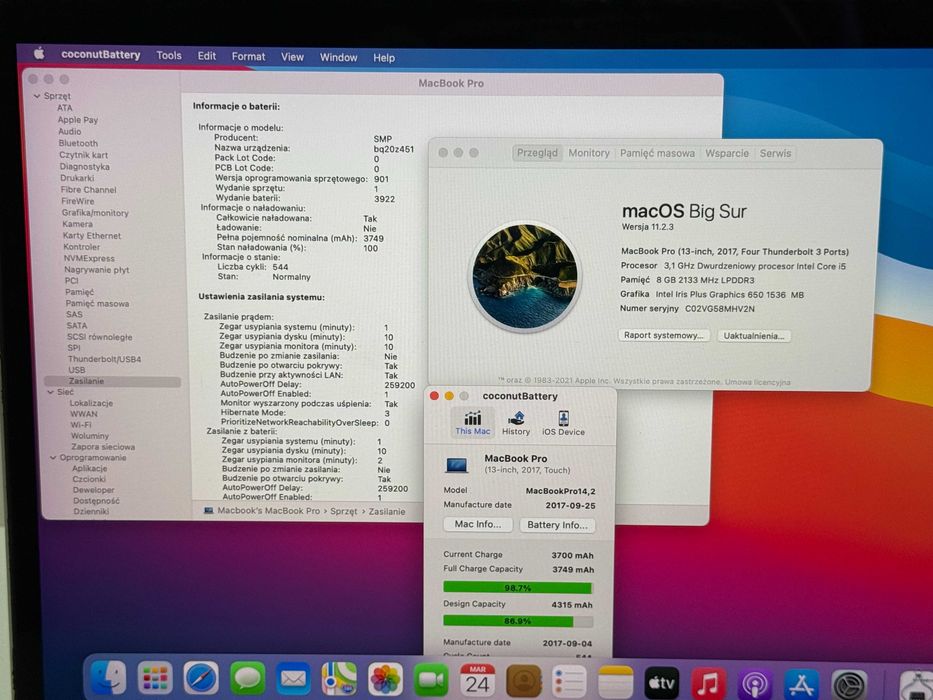This screenshot has width=933, height=700.
Task: Collapse the Sprzęt section in sidebar
Action: pos(37,96)
